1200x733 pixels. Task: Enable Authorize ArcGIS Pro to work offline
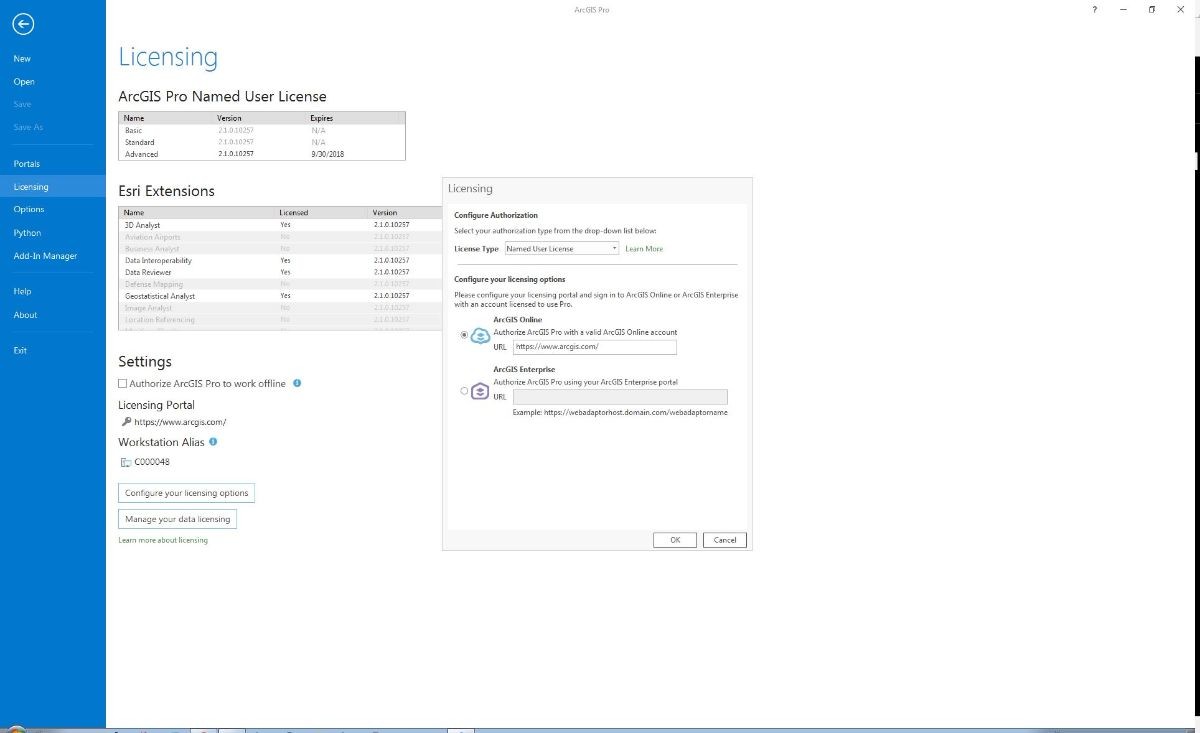coord(122,383)
